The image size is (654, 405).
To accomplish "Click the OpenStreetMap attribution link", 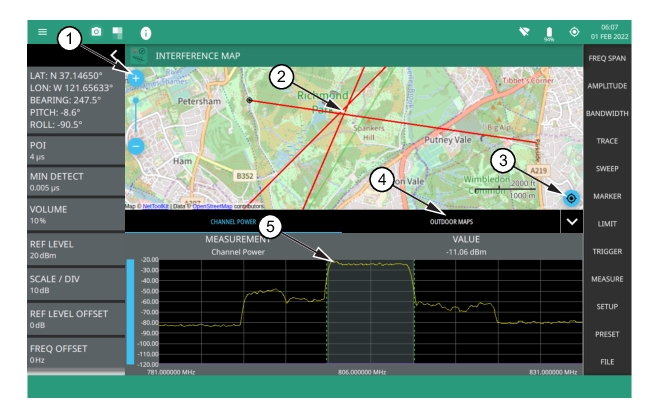I will [214, 206].
